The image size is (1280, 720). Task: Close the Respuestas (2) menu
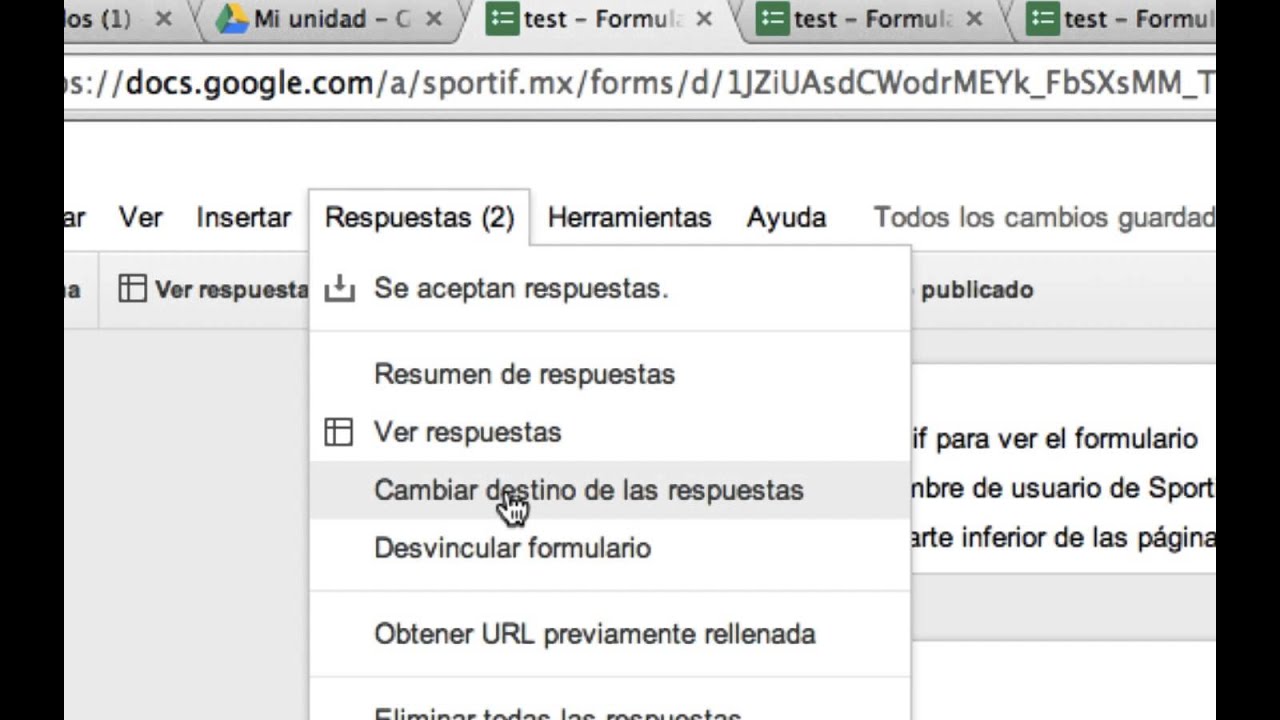click(x=419, y=217)
